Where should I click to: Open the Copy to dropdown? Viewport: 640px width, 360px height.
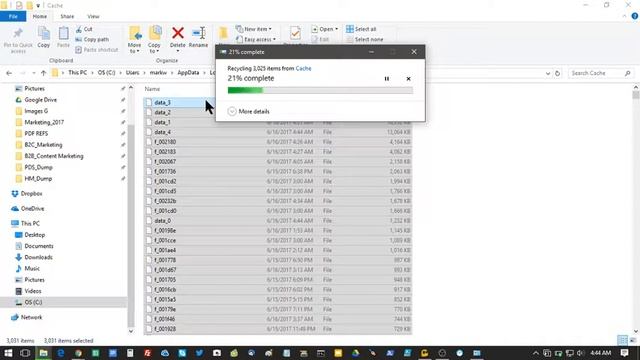[154, 48]
